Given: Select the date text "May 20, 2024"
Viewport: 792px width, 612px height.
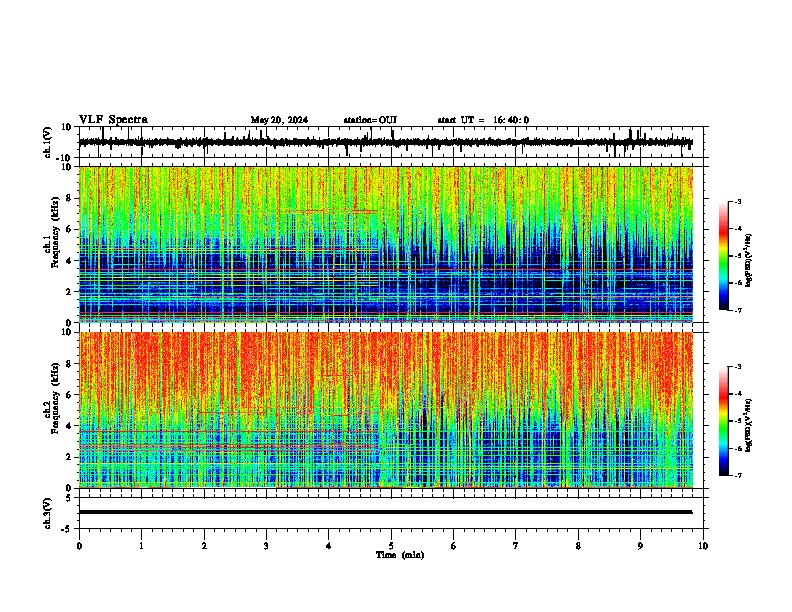Looking at the screenshot, I should 279,120.
